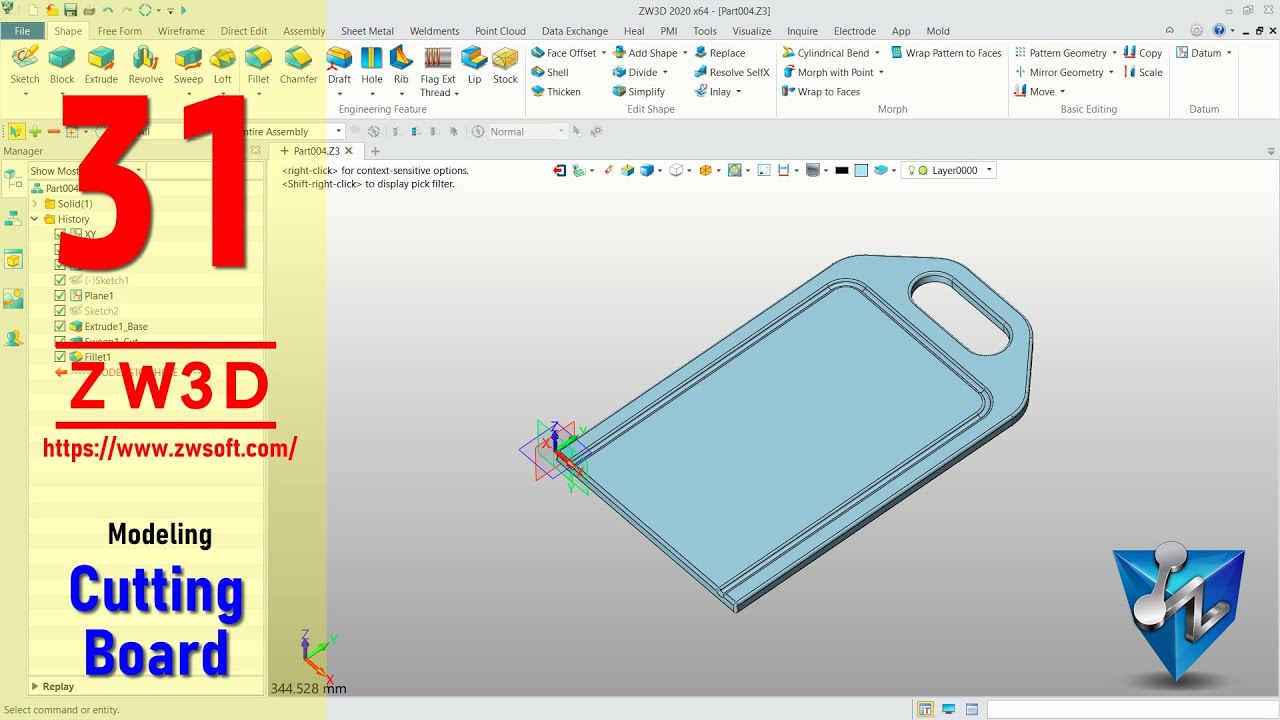1280x720 pixels.
Task: Open the Inquire ribbon tab
Action: coord(802,31)
